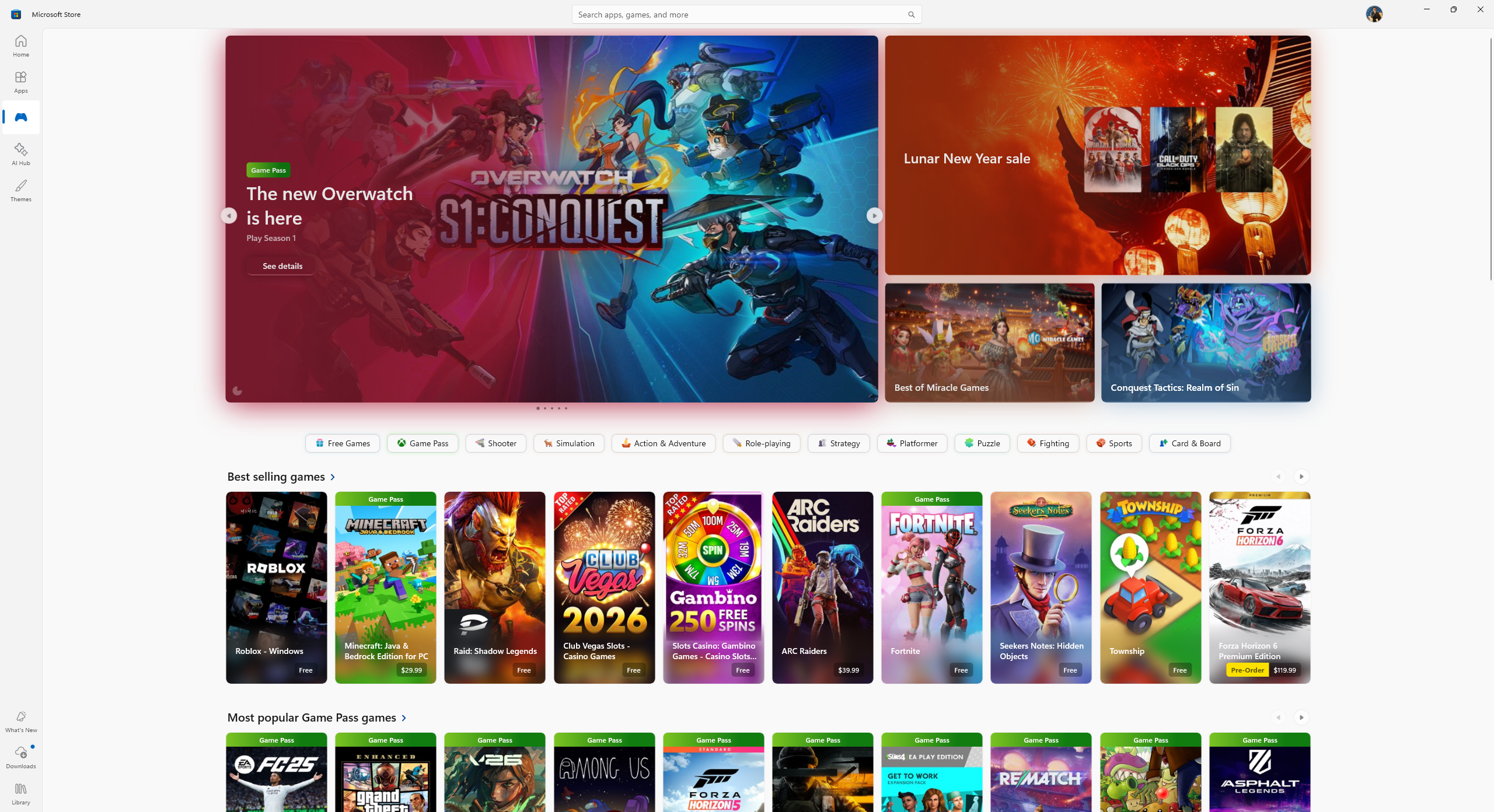Screen dimensions: 1494x812
Task: Open the user profile avatar
Action: coord(1374,14)
